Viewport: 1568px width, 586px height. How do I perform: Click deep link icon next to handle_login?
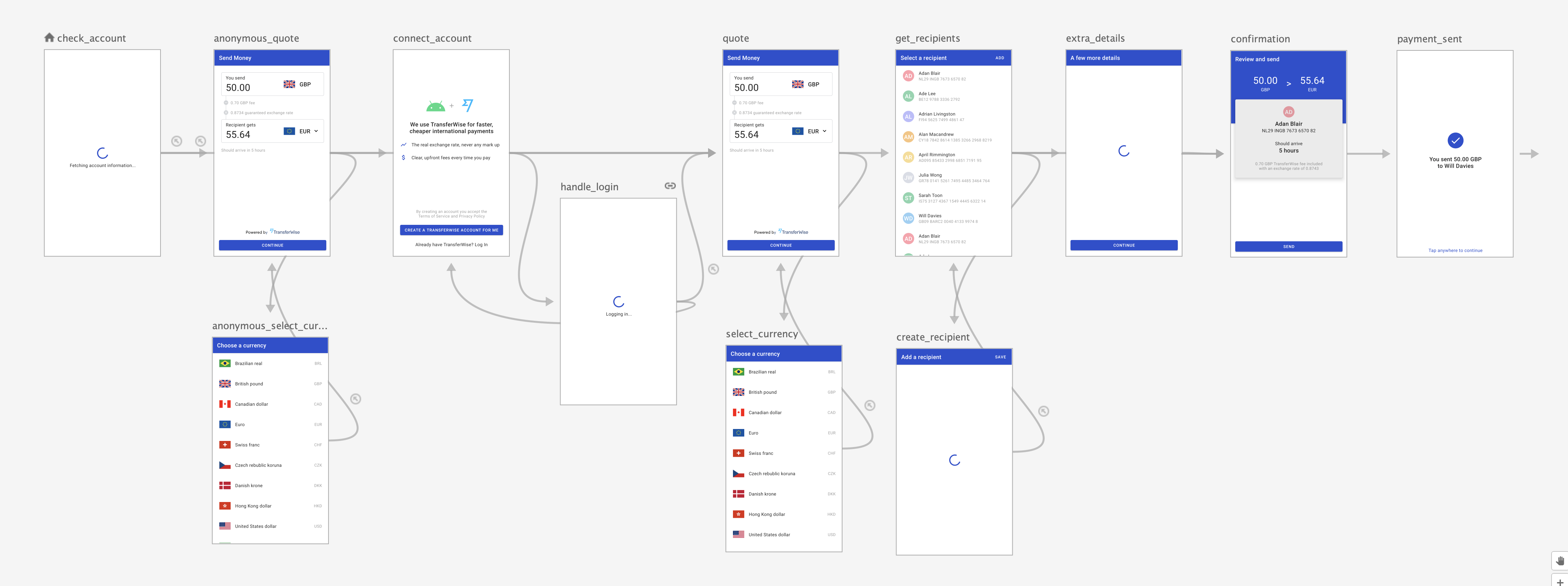[x=670, y=186]
